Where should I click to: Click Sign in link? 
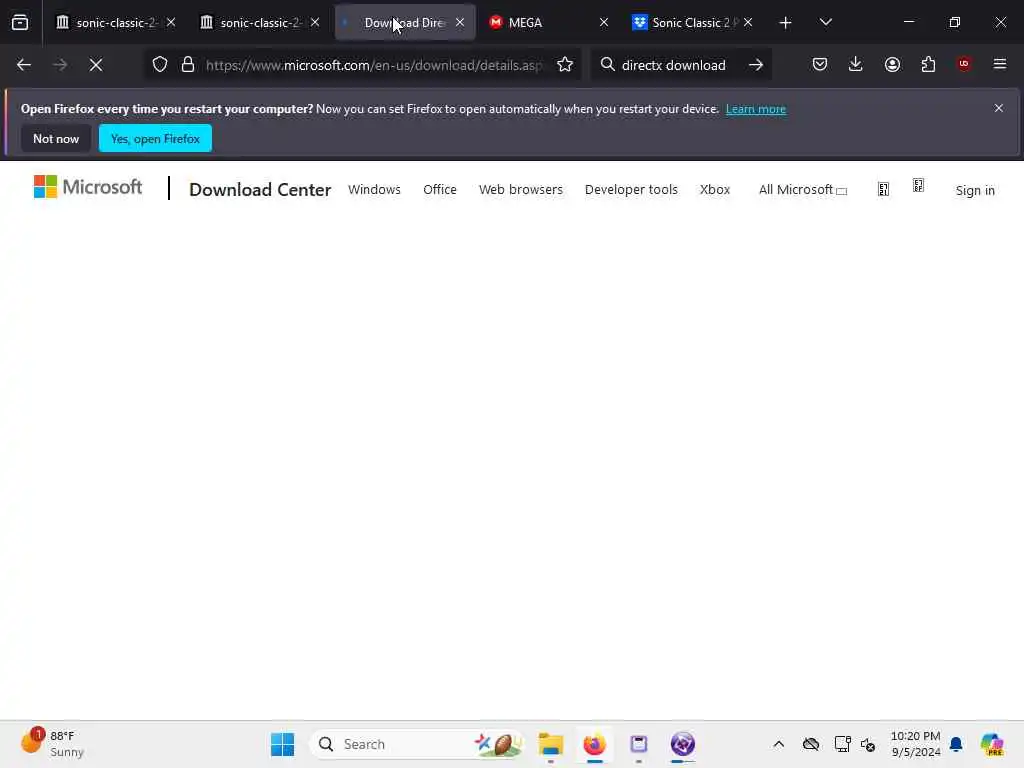pyautogui.click(x=975, y=191)
